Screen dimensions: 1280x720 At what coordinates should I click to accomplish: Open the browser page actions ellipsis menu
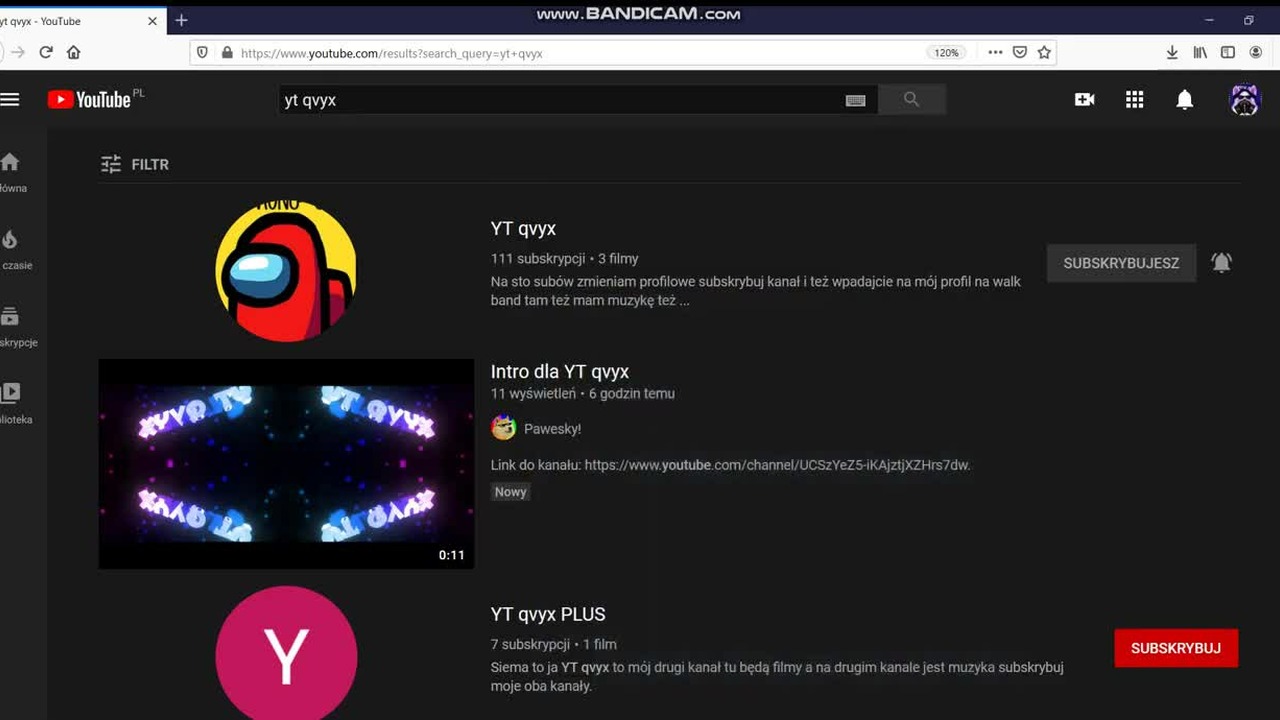click(x=995, y=52)
